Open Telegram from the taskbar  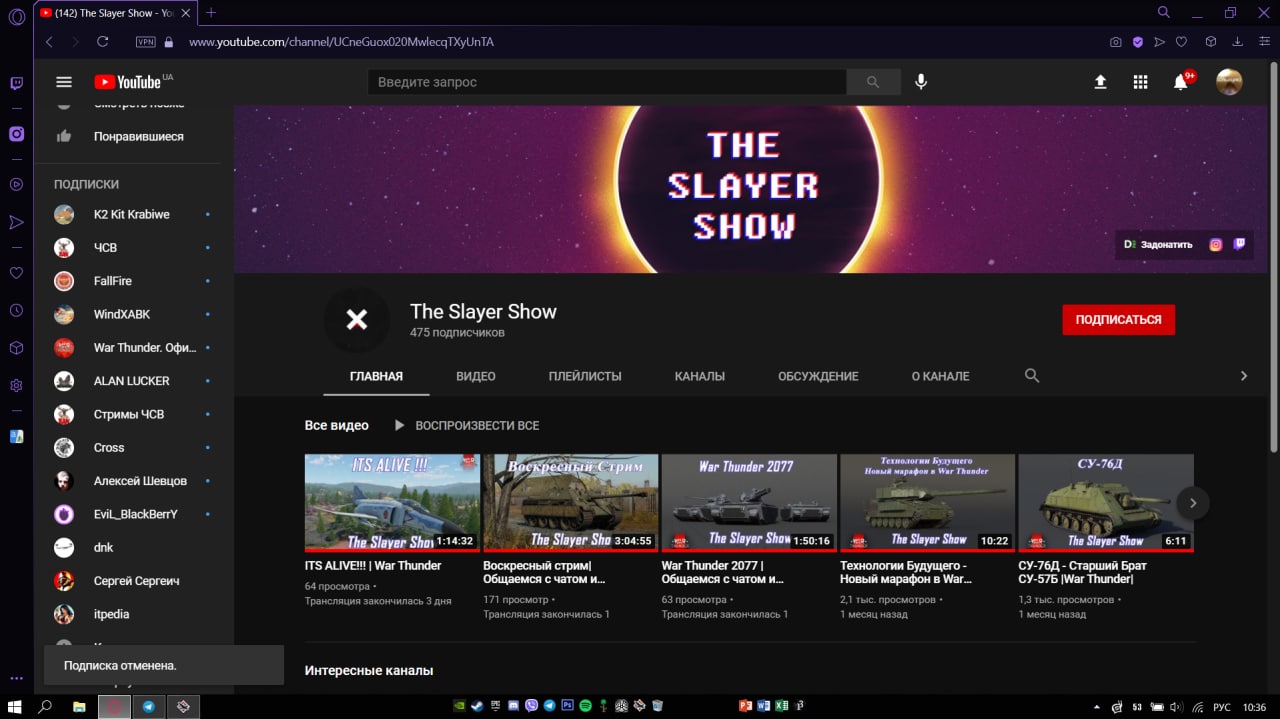tap(149, 707)
